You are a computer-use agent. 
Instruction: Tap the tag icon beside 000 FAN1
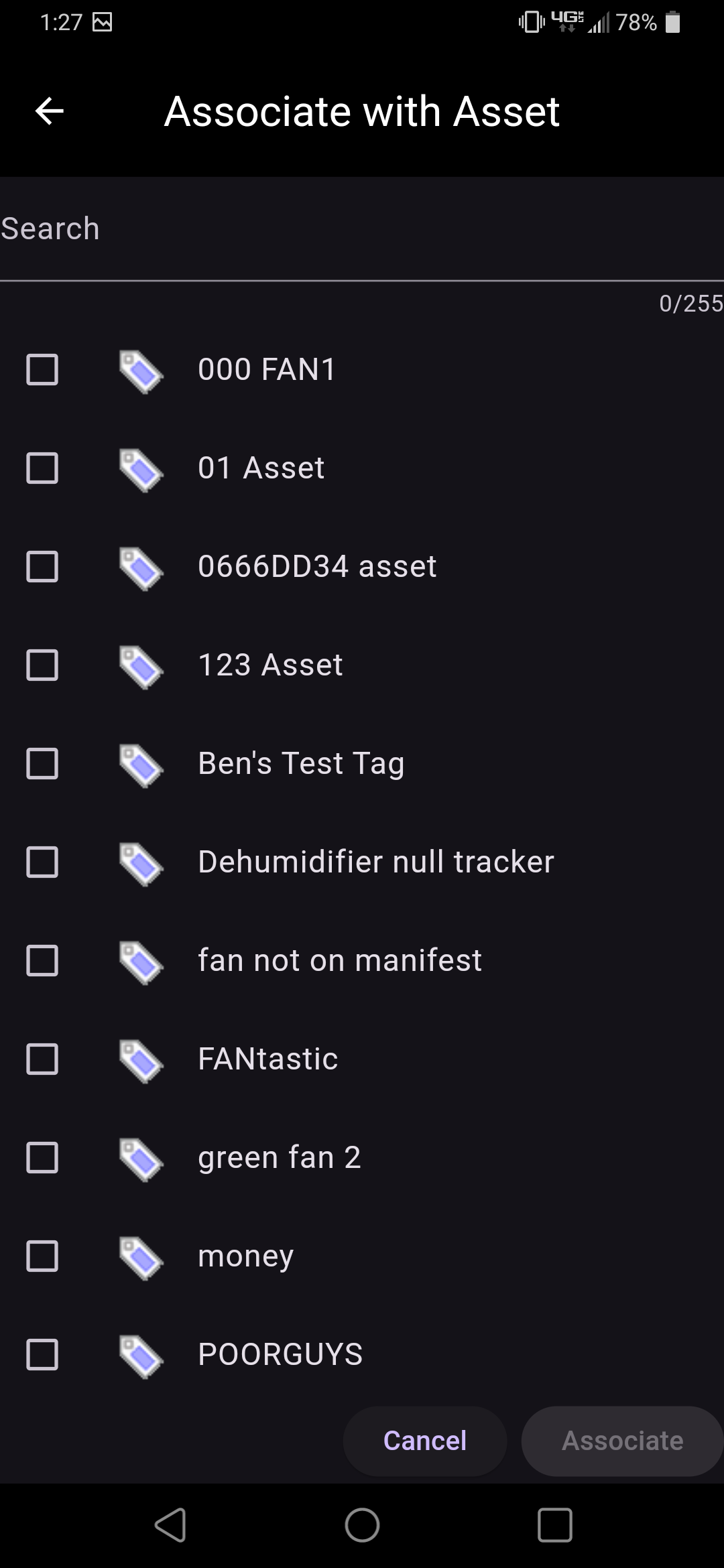[x=141, y=371]
